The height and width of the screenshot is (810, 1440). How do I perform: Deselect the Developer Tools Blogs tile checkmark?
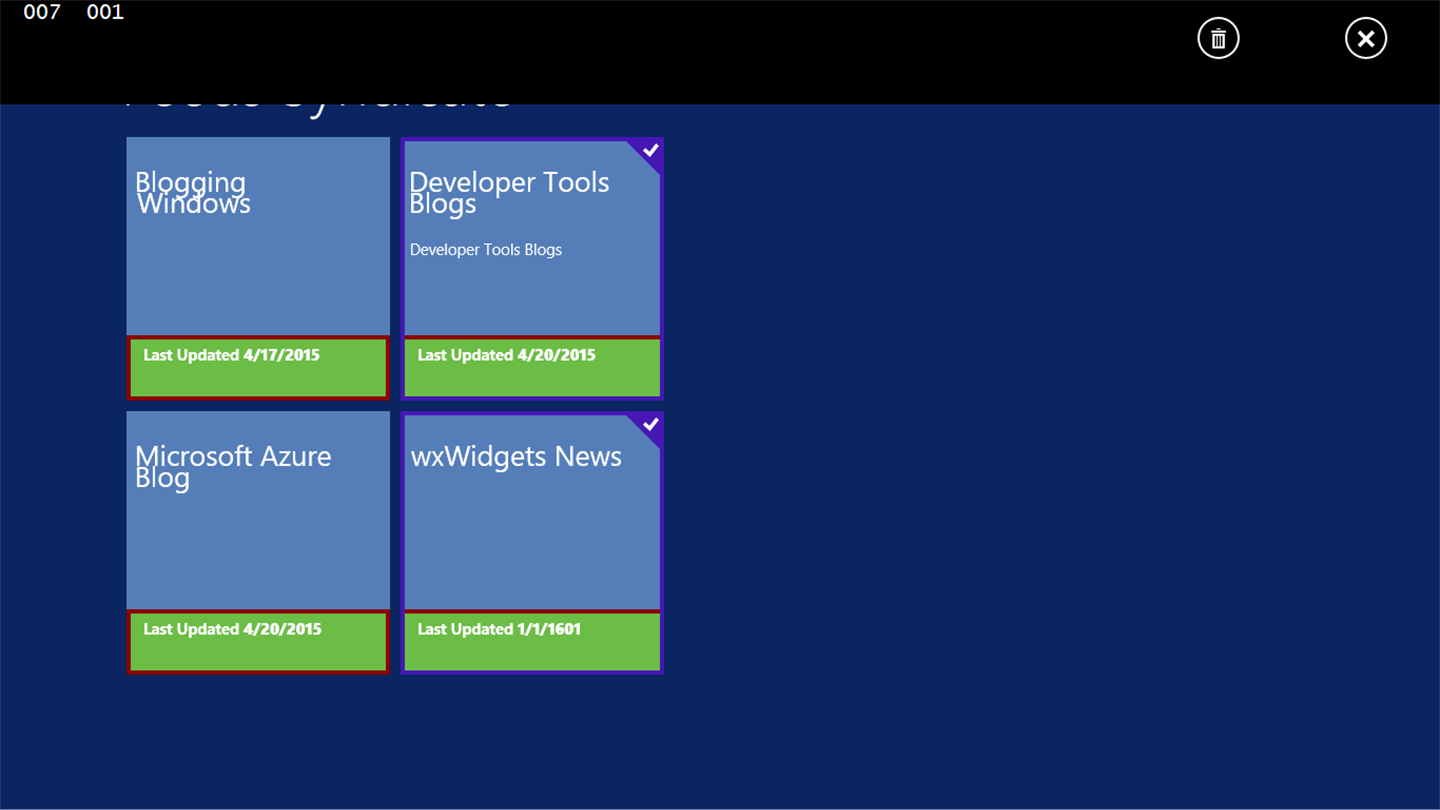click(650, 151)
